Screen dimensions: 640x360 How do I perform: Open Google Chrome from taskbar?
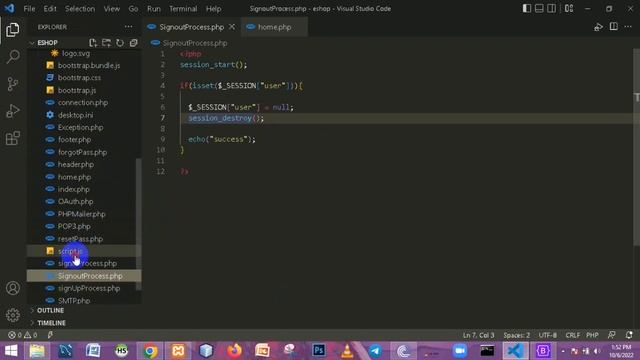click(150, 351)
